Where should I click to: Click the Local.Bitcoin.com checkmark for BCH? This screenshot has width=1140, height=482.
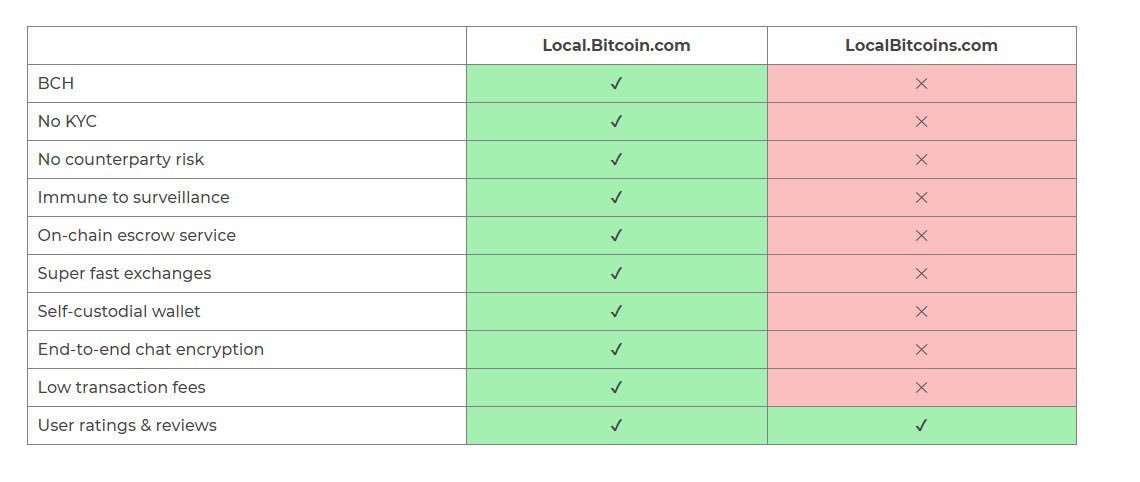(616, 84)
